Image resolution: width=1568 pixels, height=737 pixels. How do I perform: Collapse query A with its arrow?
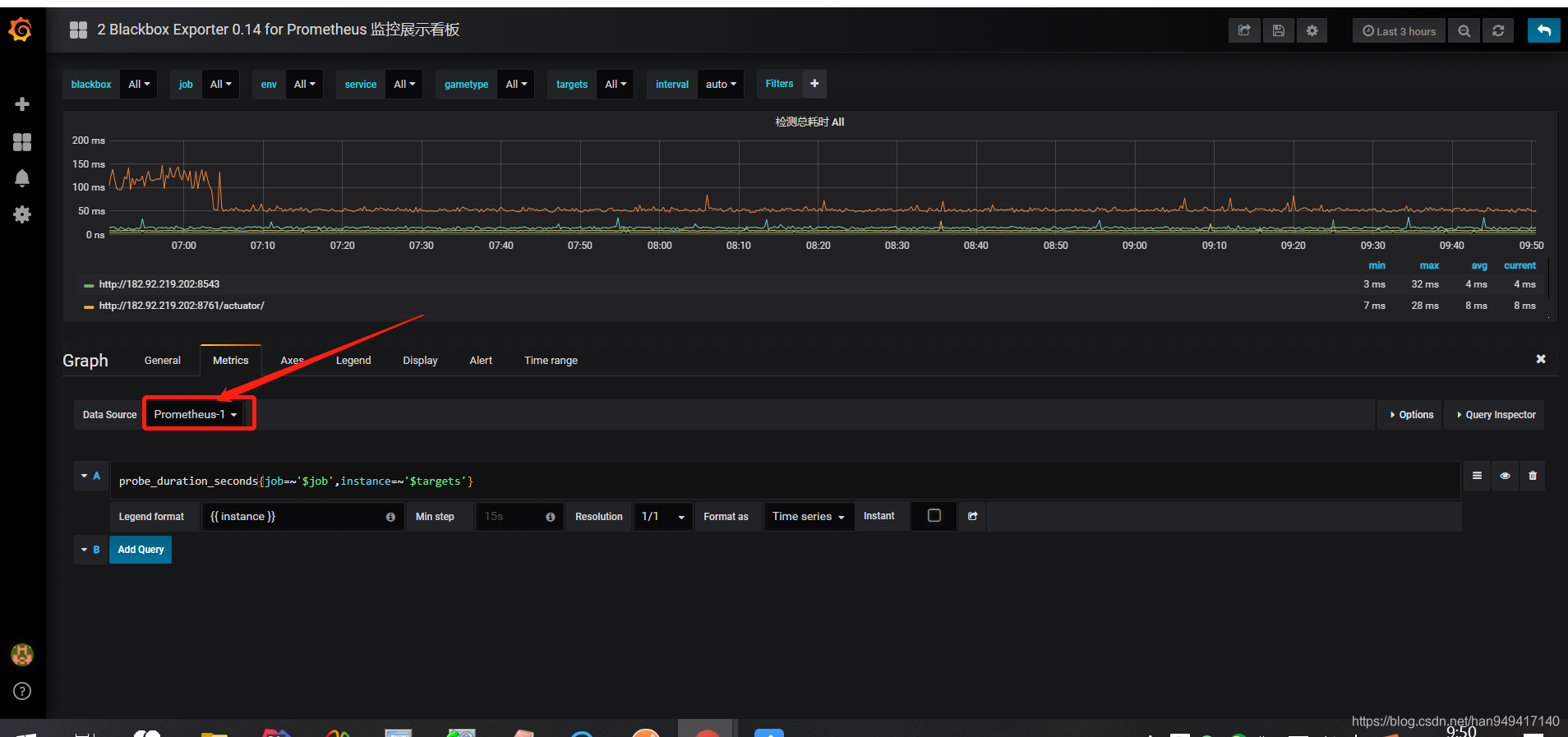(x=84, y=476)
